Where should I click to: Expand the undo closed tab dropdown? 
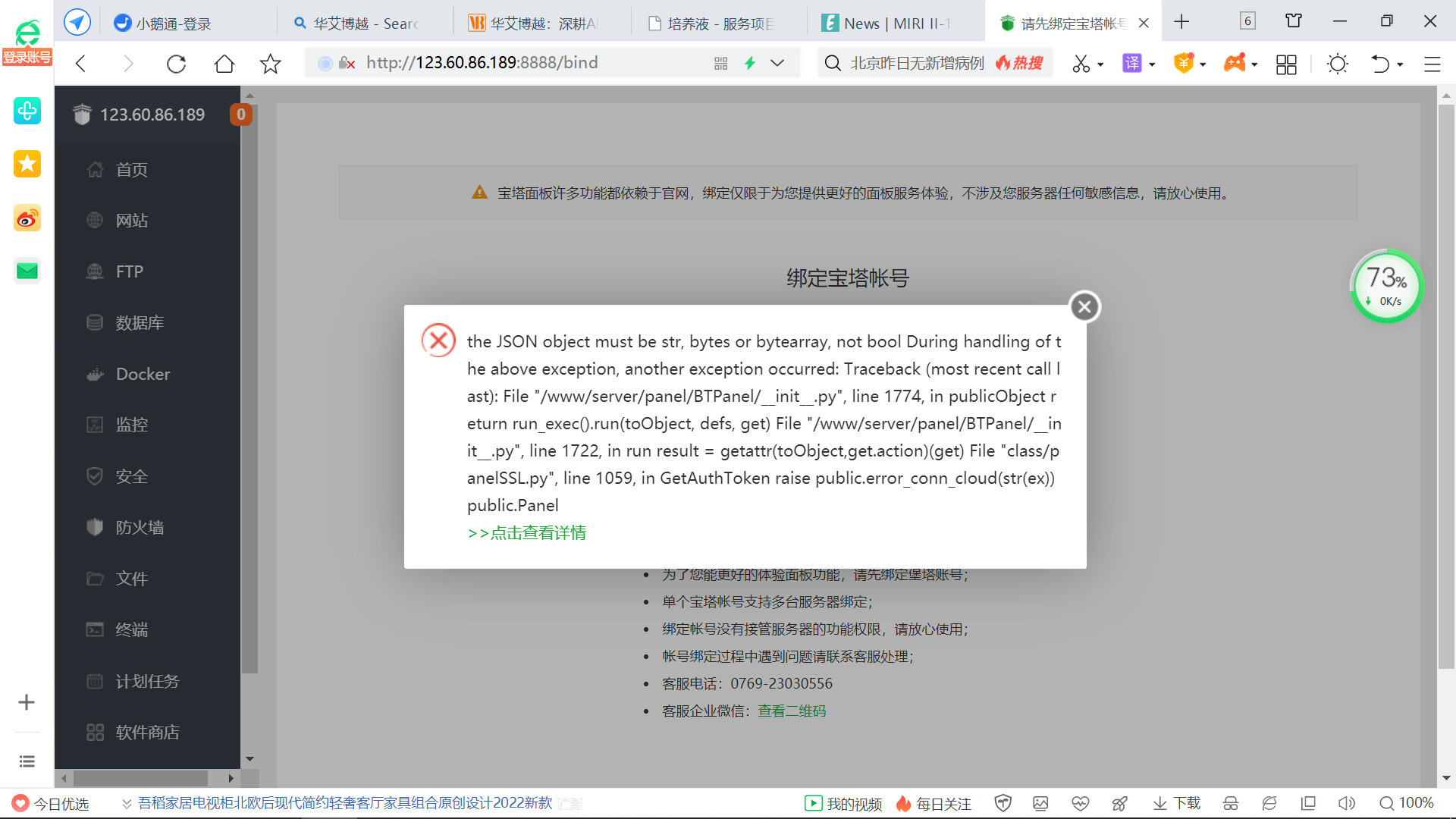[x=1400, y=64]
